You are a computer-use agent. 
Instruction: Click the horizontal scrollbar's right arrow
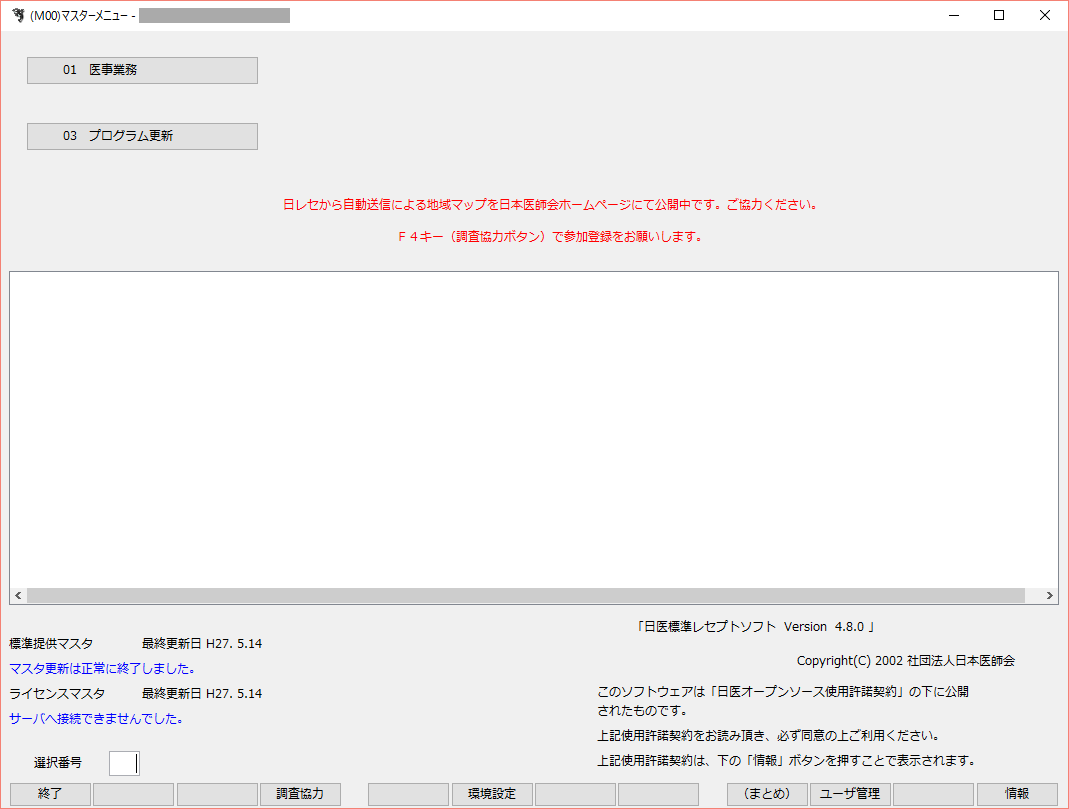(1049, 595)
